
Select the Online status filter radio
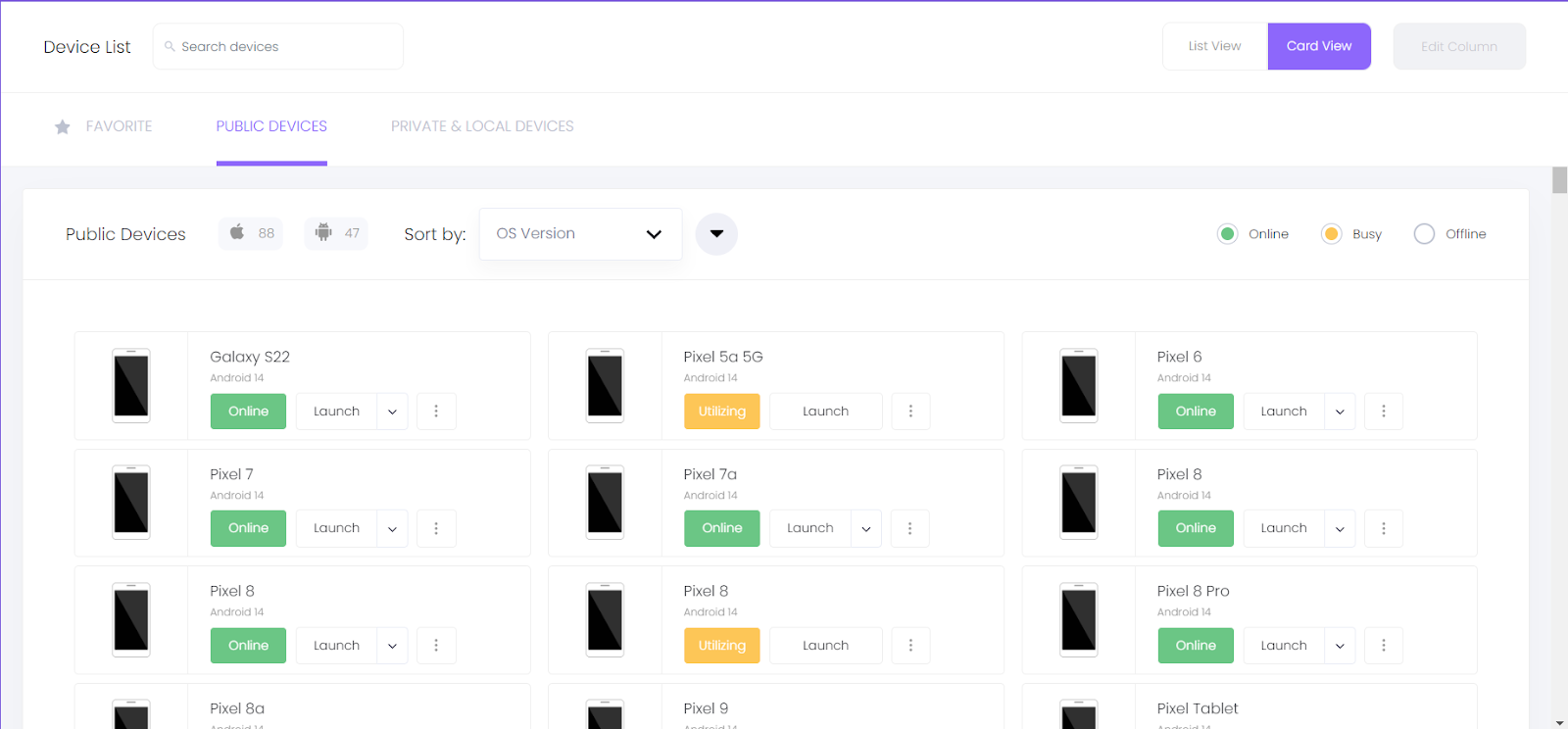point(1227,233)
